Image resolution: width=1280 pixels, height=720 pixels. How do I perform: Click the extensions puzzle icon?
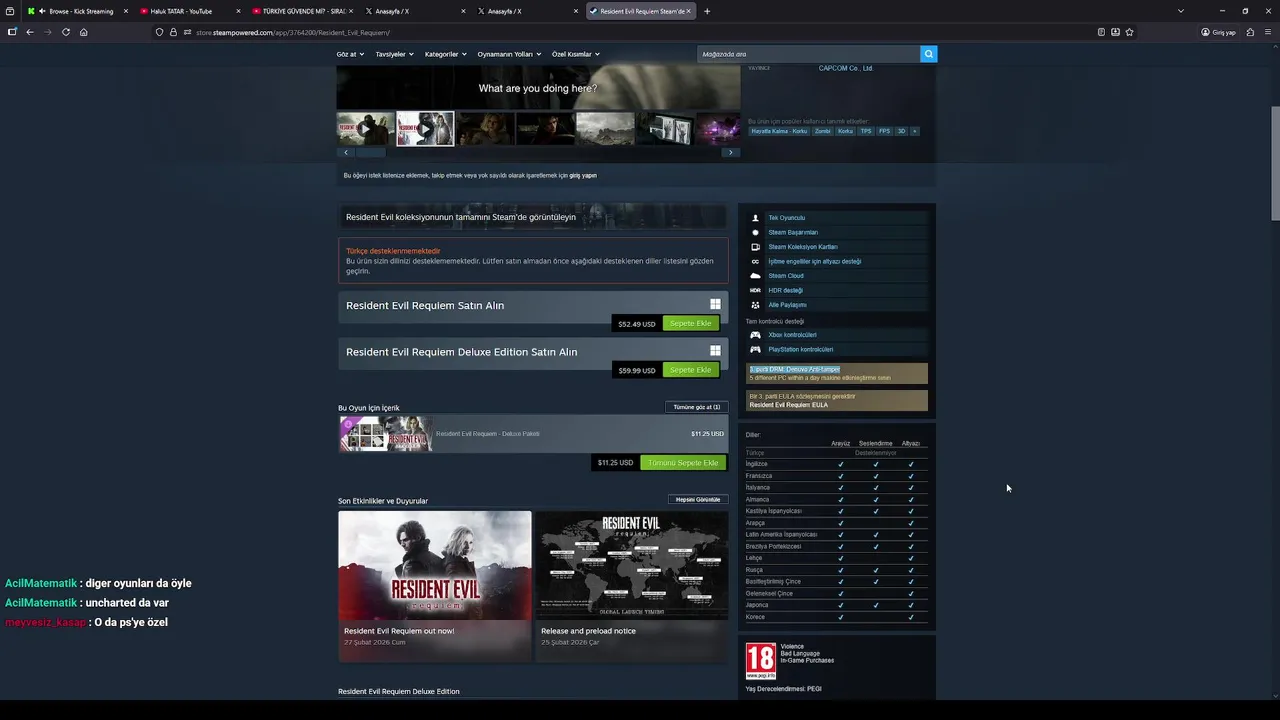click(x=1250, y=32)
